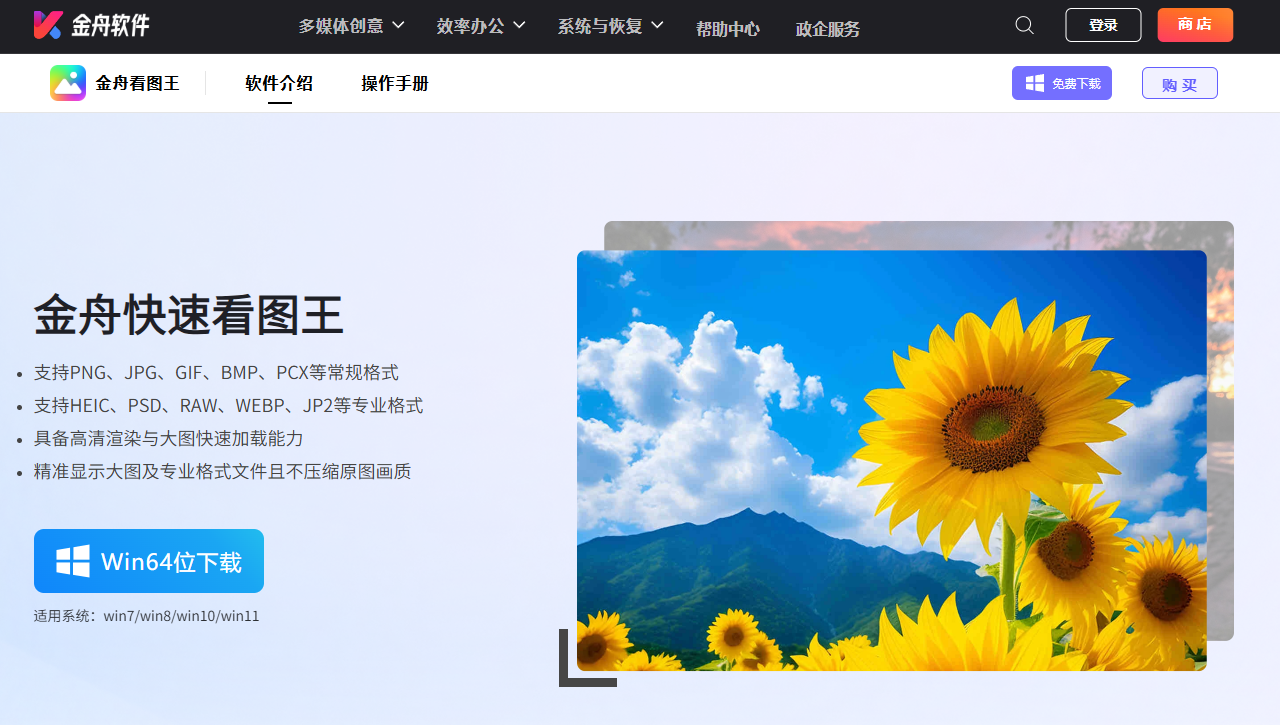Open the 政企服务 navigation item
Viewport: 1280px width, 725px height.
pos(828,29)
